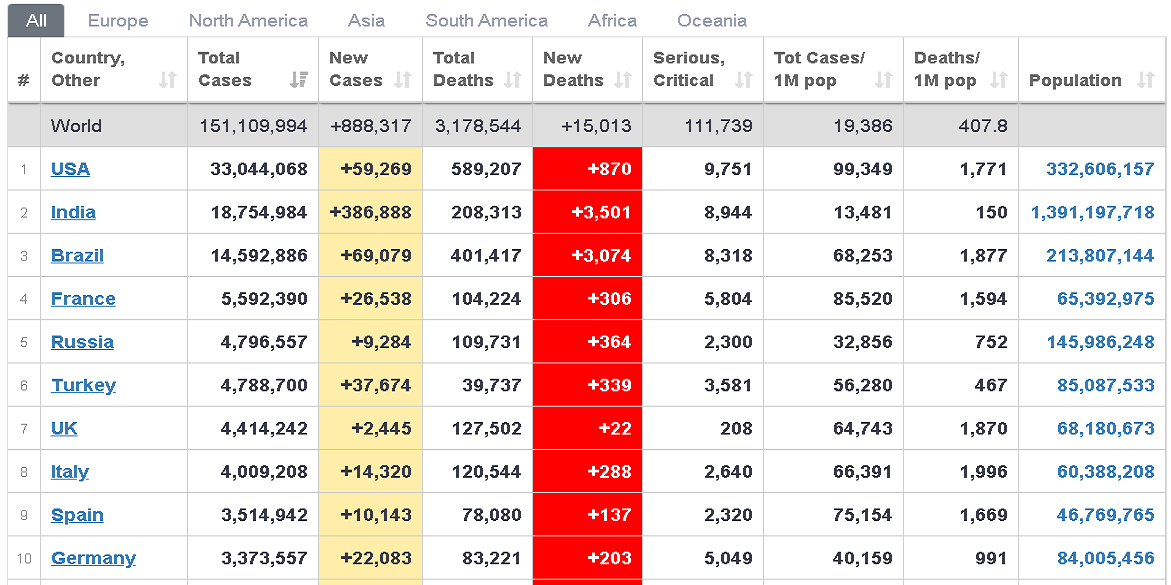This screenshot has height=585, width=1171.
Task: Click sort arrows in Deaths/1M pop header
Action: [x=998, y=80]
